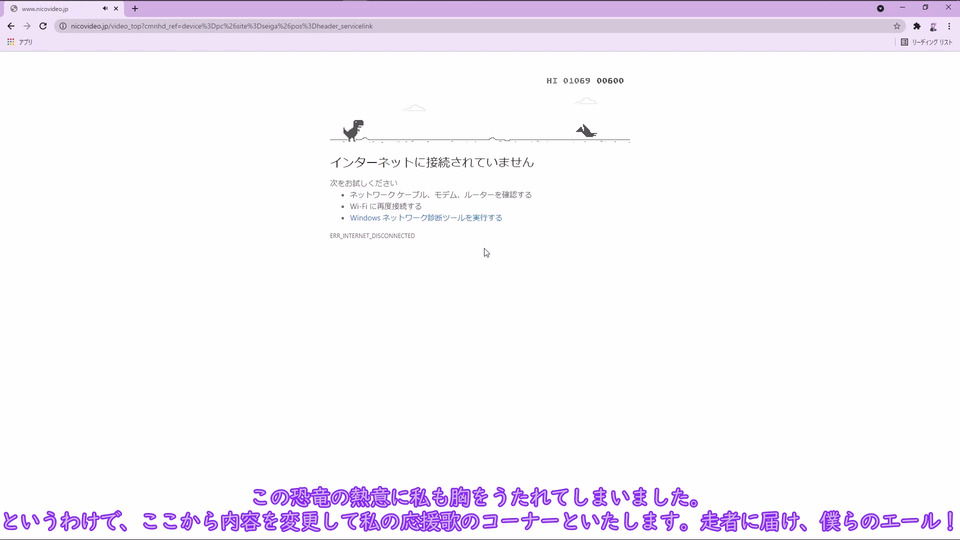960x540 pixels.
Task: Minimize the Chrome window
Action: 902,8
